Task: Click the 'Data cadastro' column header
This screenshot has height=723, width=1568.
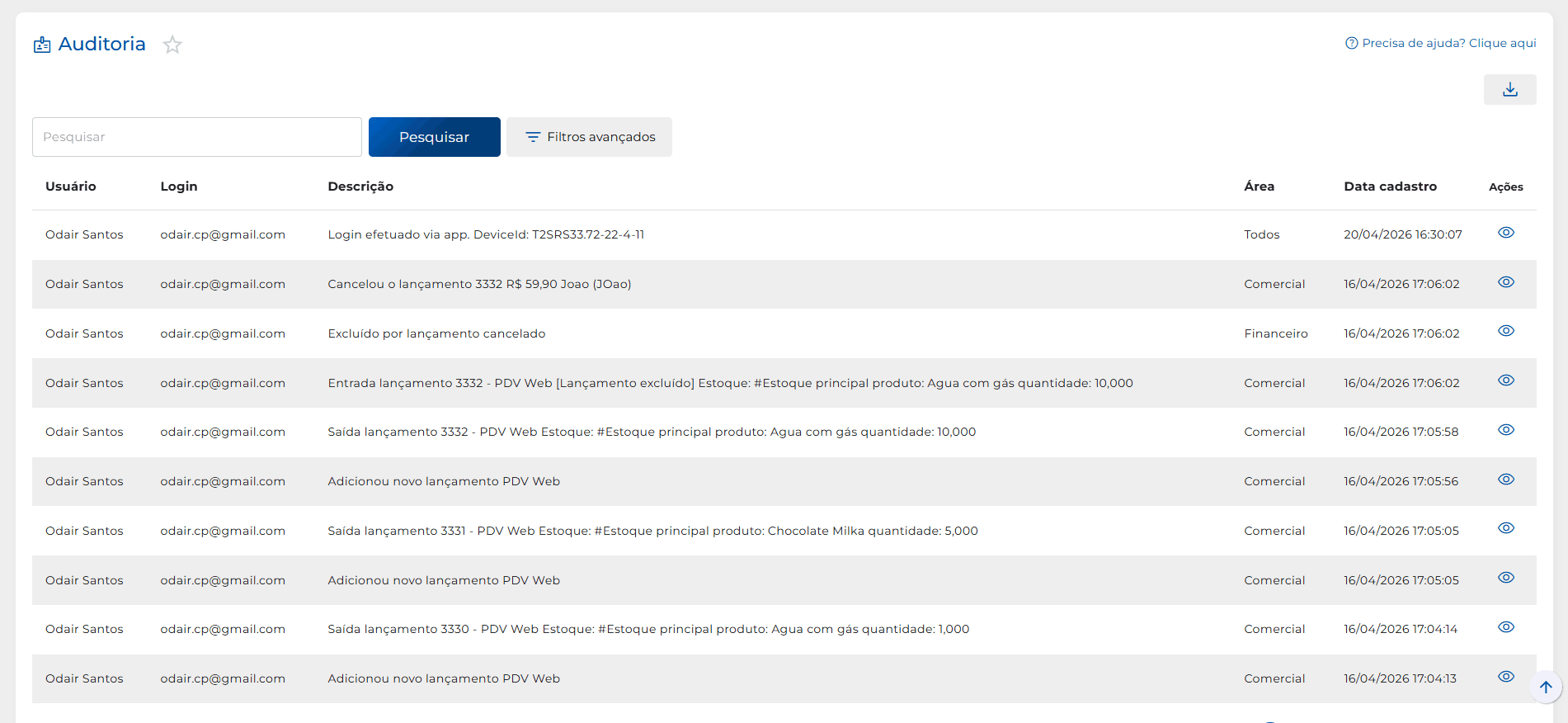Action: point(1391,187)
